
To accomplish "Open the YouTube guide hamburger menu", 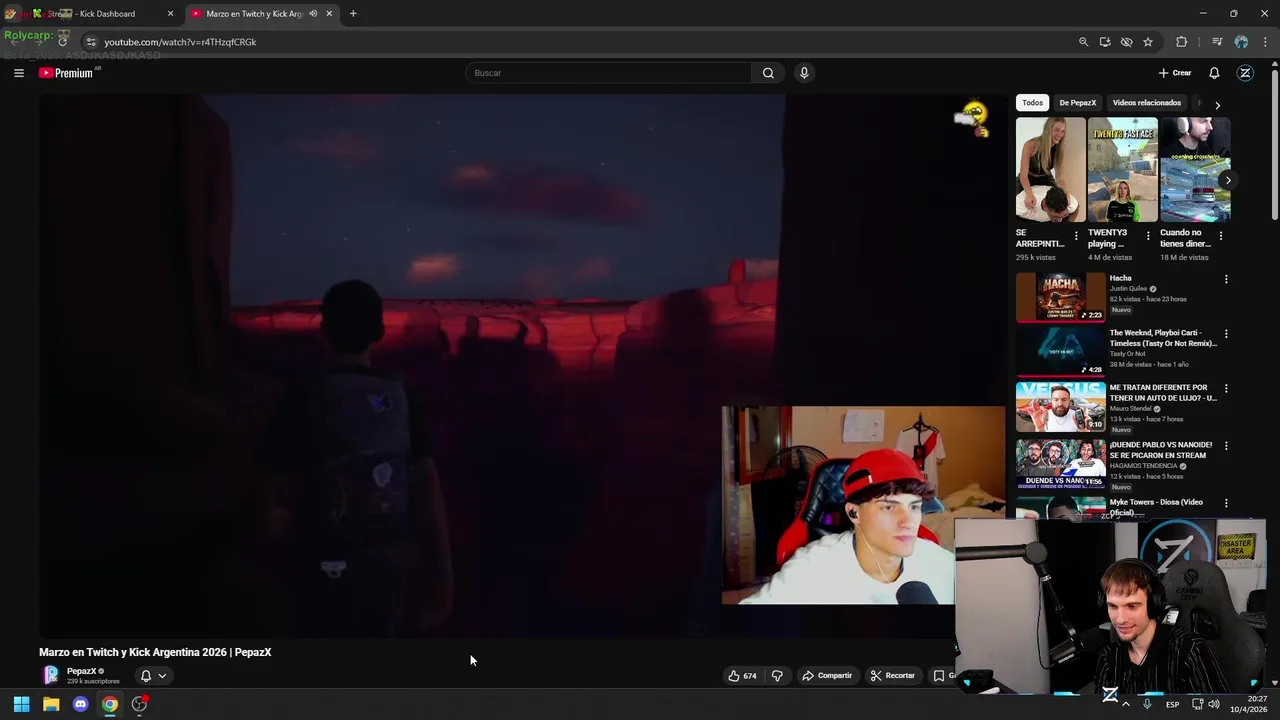I will click(x=18, y=73).
